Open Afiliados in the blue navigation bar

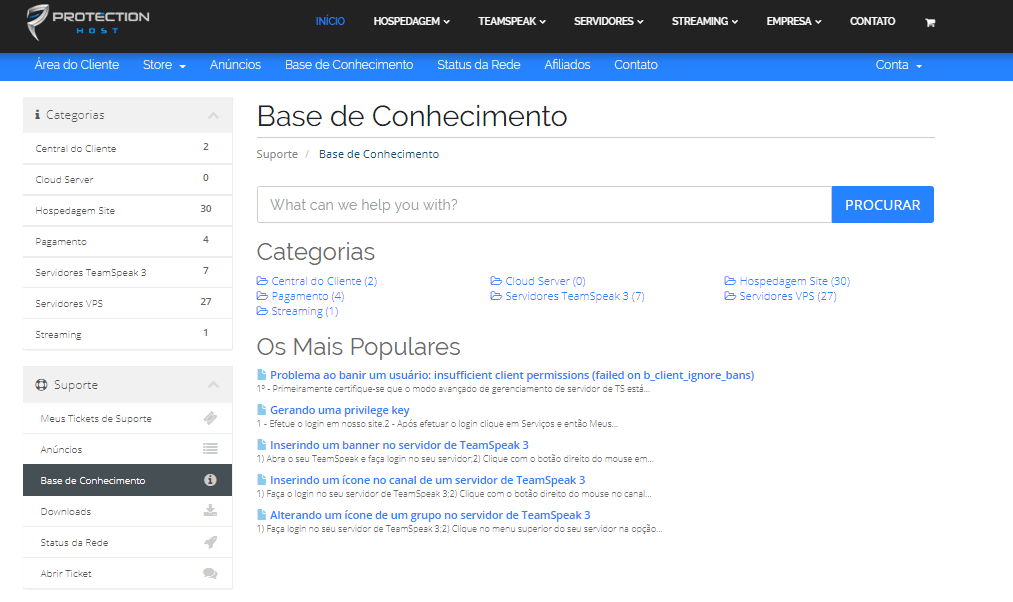pyautogui.click(x=567, y=65)
